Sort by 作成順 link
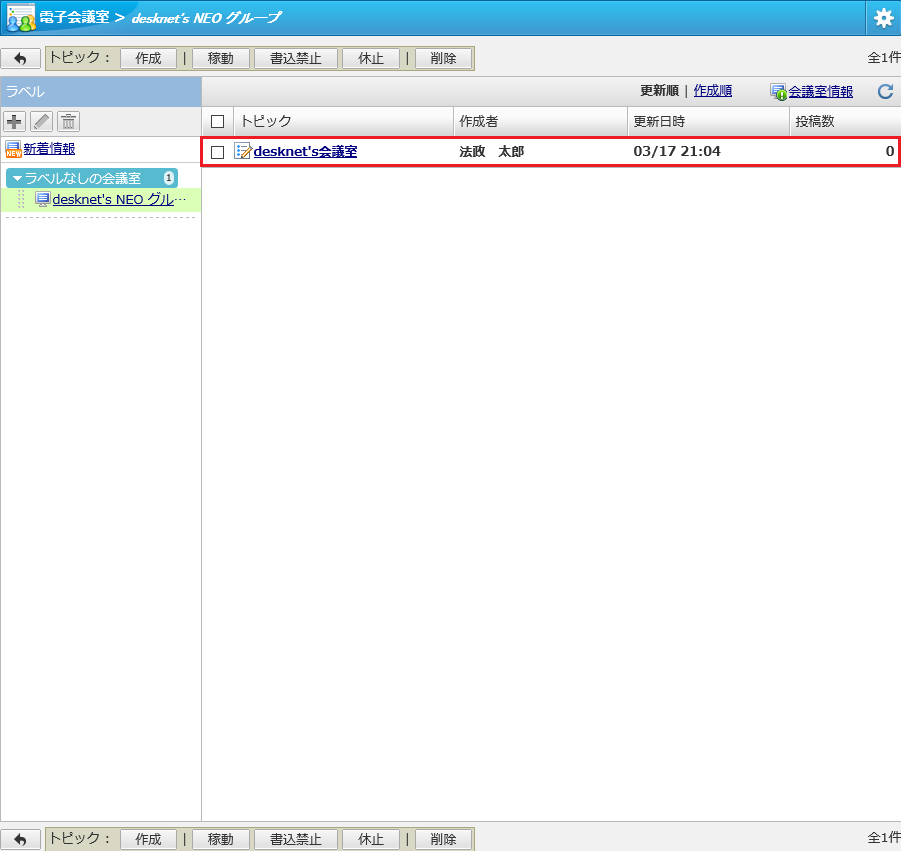This screenshot has width=901, height=851. [x=713, y=91]
